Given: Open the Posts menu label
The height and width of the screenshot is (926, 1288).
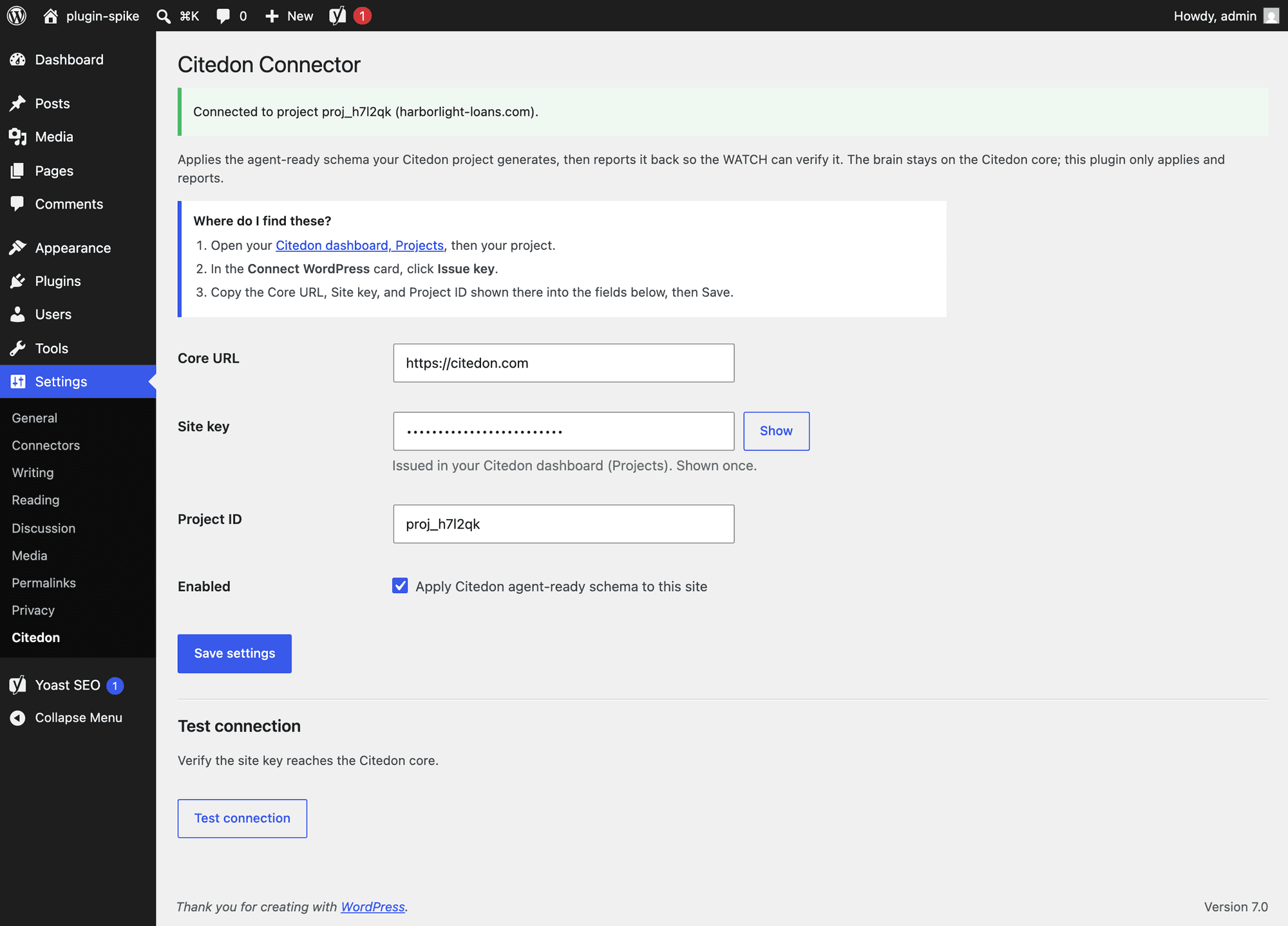Looking at the screenshot, I should point(53,103).
